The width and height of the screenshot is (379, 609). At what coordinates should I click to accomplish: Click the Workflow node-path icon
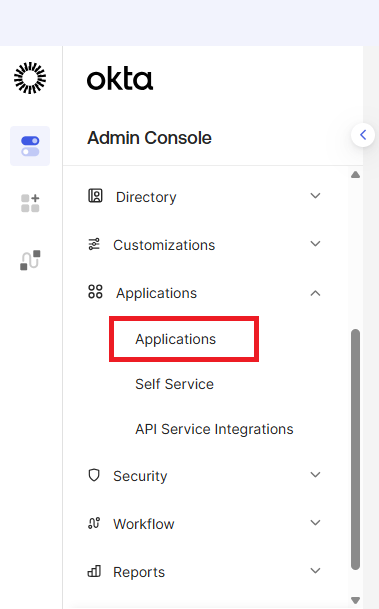coord(94,523)
